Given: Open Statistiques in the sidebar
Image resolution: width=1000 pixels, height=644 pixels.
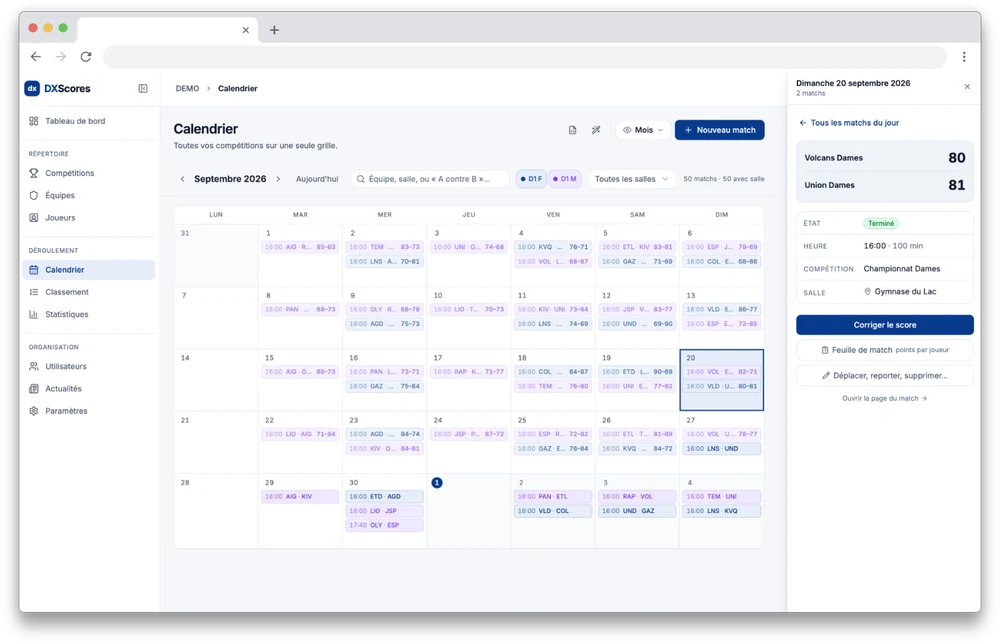Looking at the screenshot, I should click(x=89, y=314).
